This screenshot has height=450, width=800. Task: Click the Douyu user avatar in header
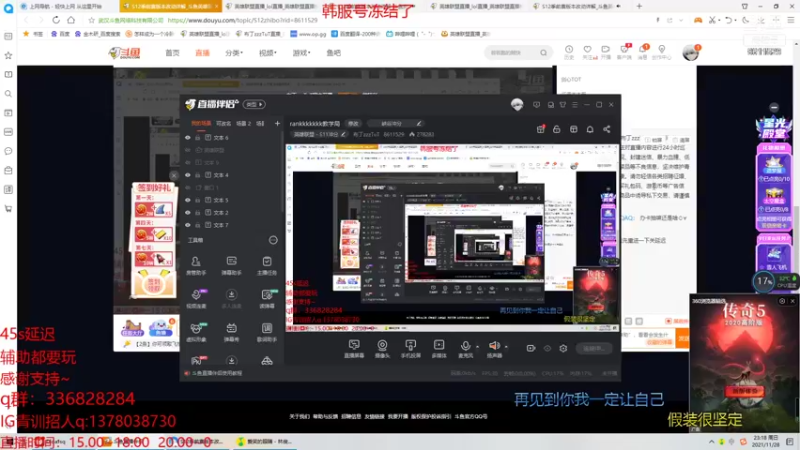coord(690,53)
